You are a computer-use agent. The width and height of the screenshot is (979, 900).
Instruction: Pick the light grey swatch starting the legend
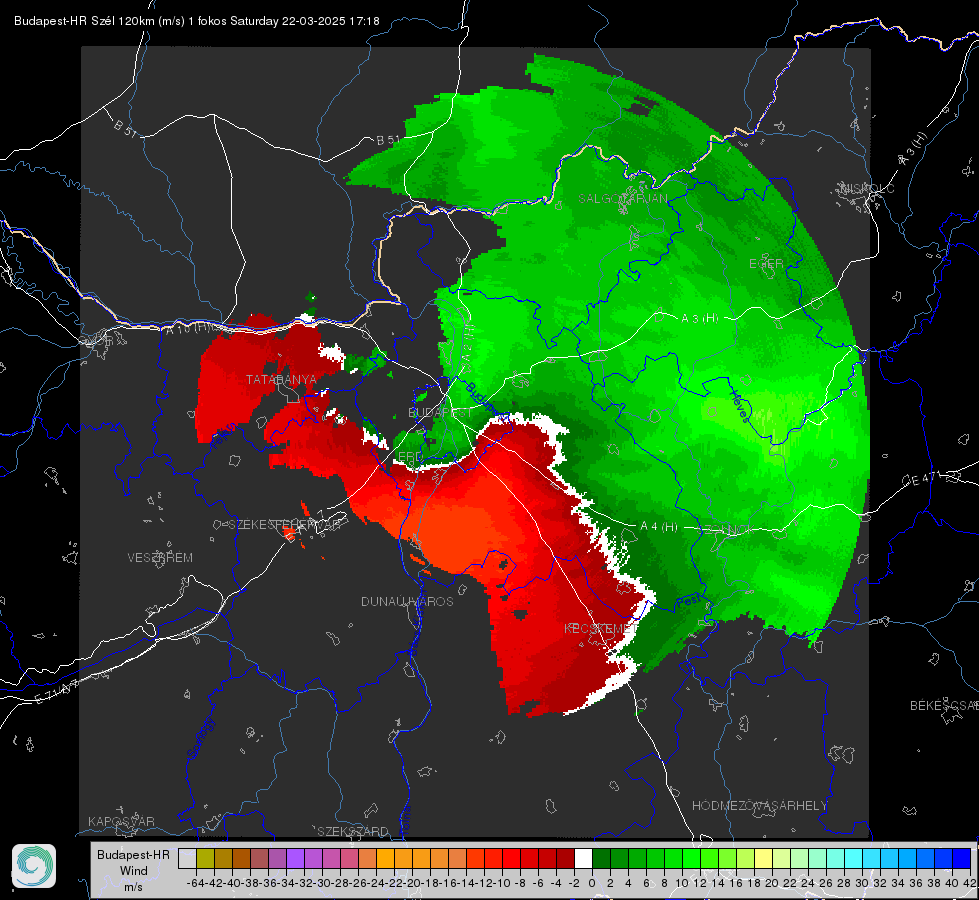187,858
